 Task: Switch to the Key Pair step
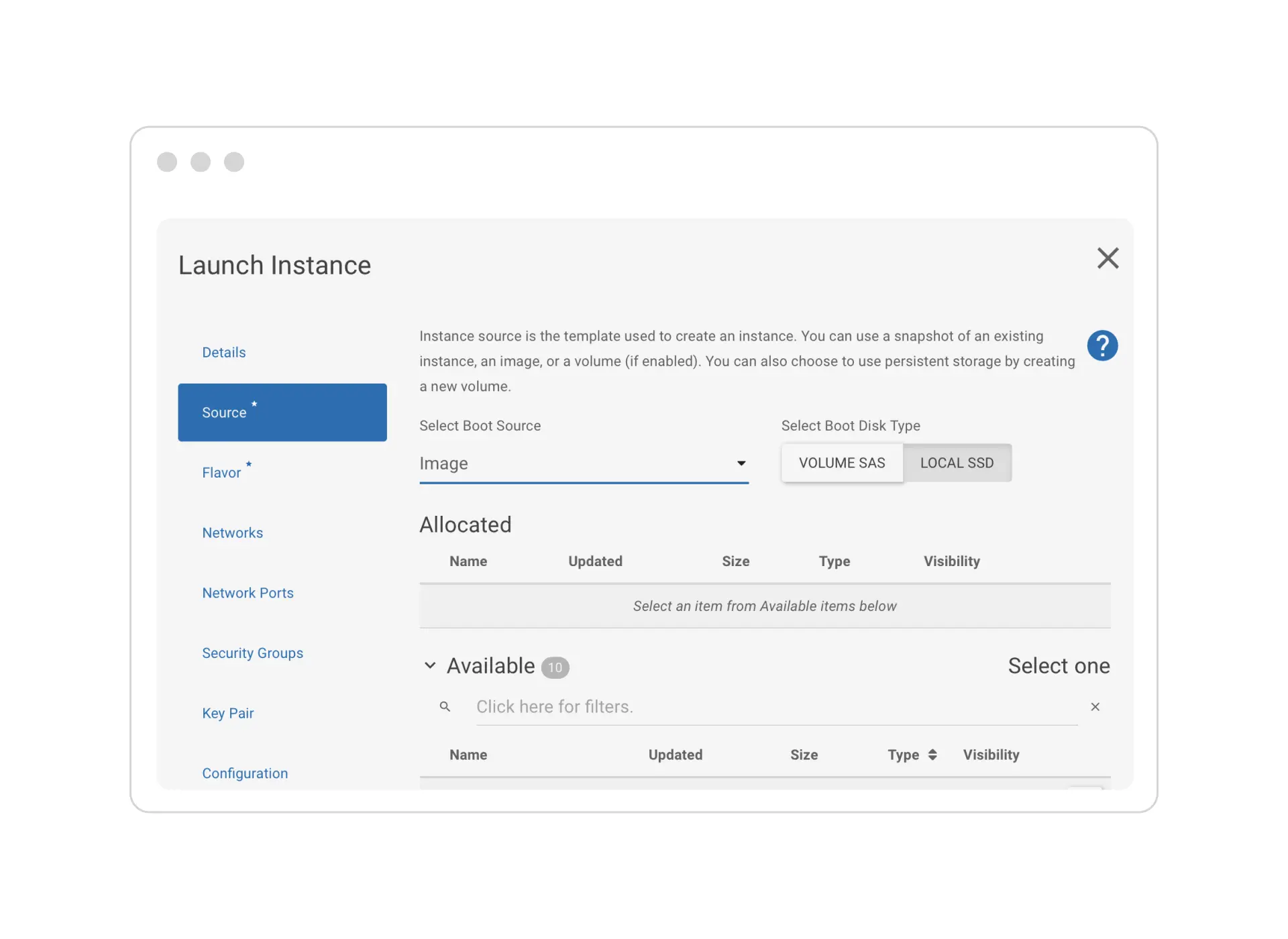coord(228,713)
